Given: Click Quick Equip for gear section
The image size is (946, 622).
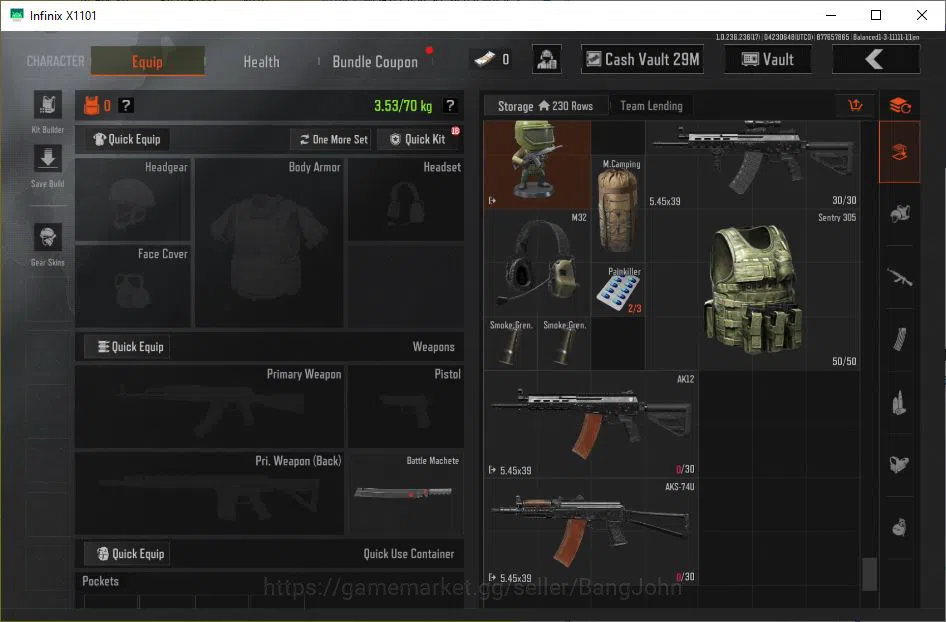Looking at the screenshot, I should coord(127,139).
